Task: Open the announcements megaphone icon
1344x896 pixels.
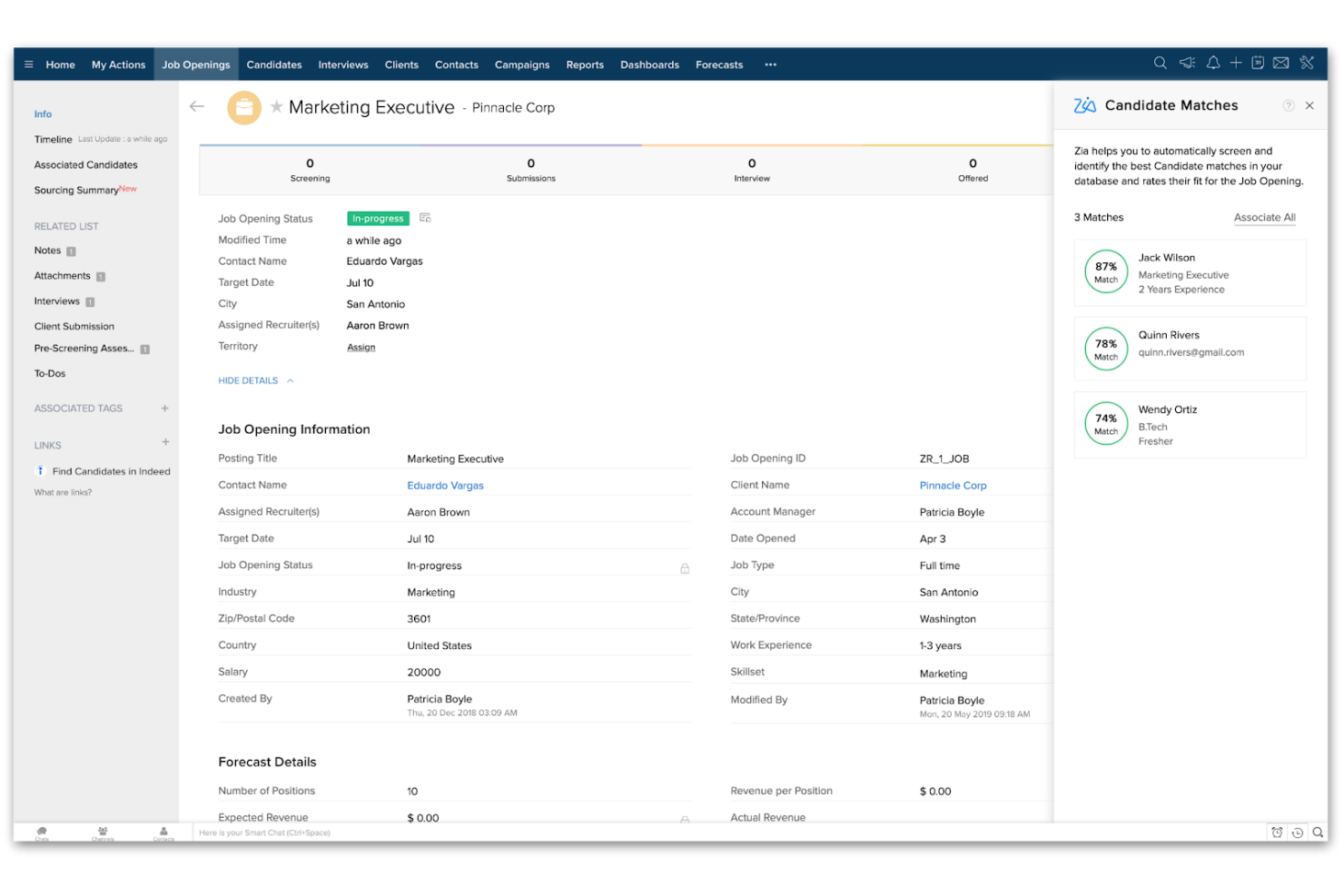Action: [x=1187, y=64]
